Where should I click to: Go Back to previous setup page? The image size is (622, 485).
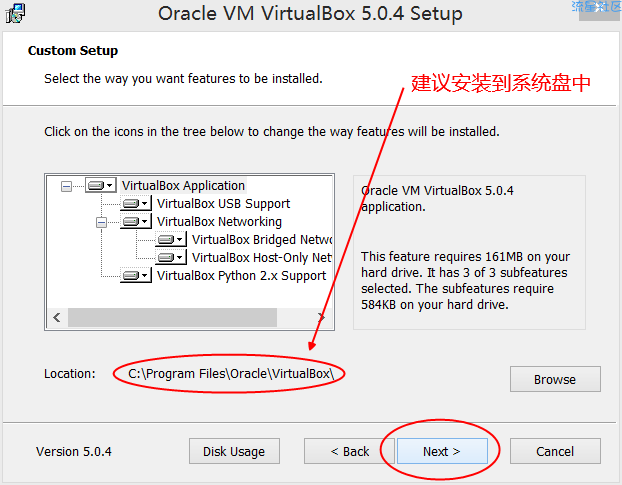(x=349, y=451)
